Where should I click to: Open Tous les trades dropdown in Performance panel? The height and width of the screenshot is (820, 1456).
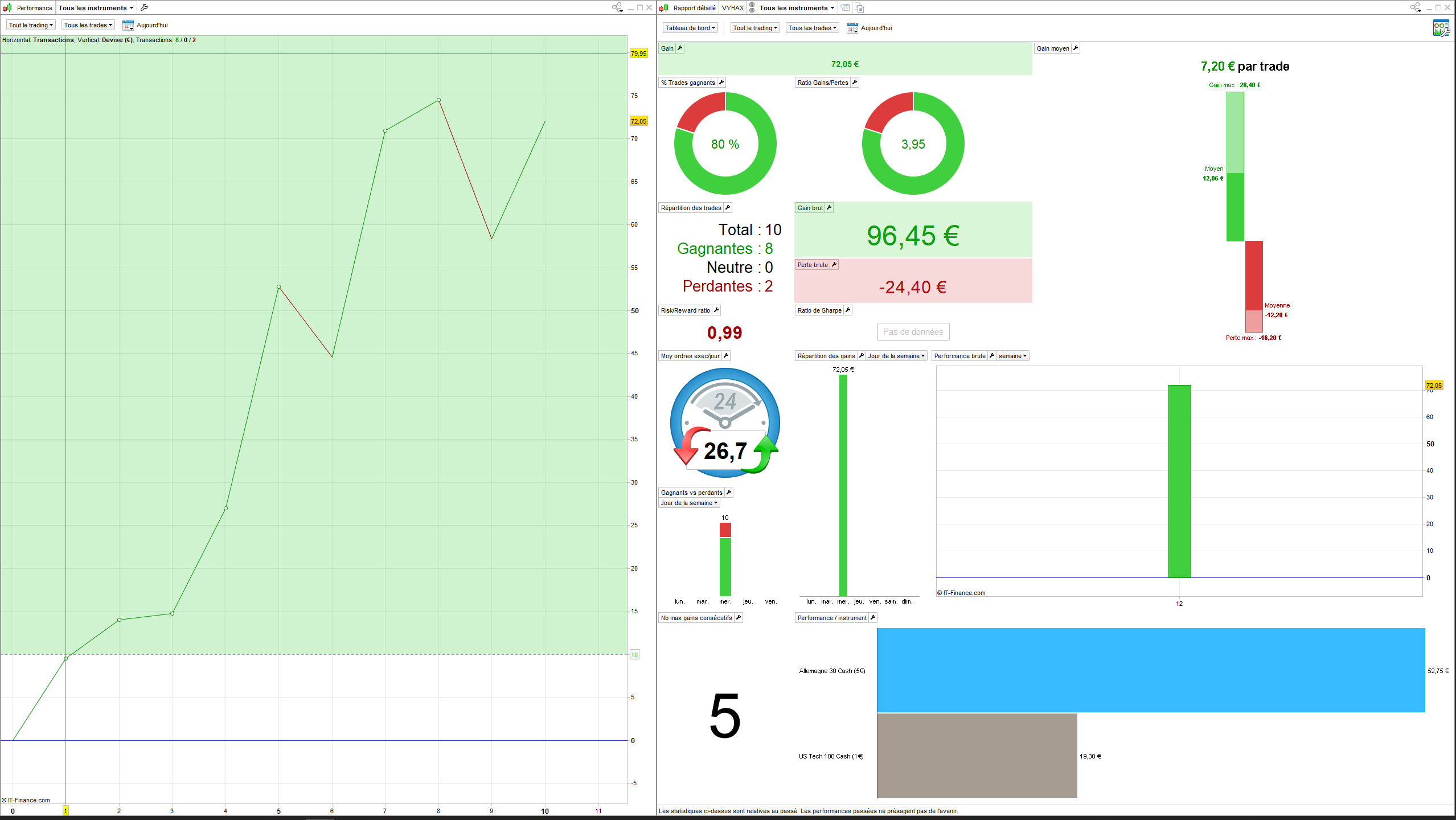88,25
